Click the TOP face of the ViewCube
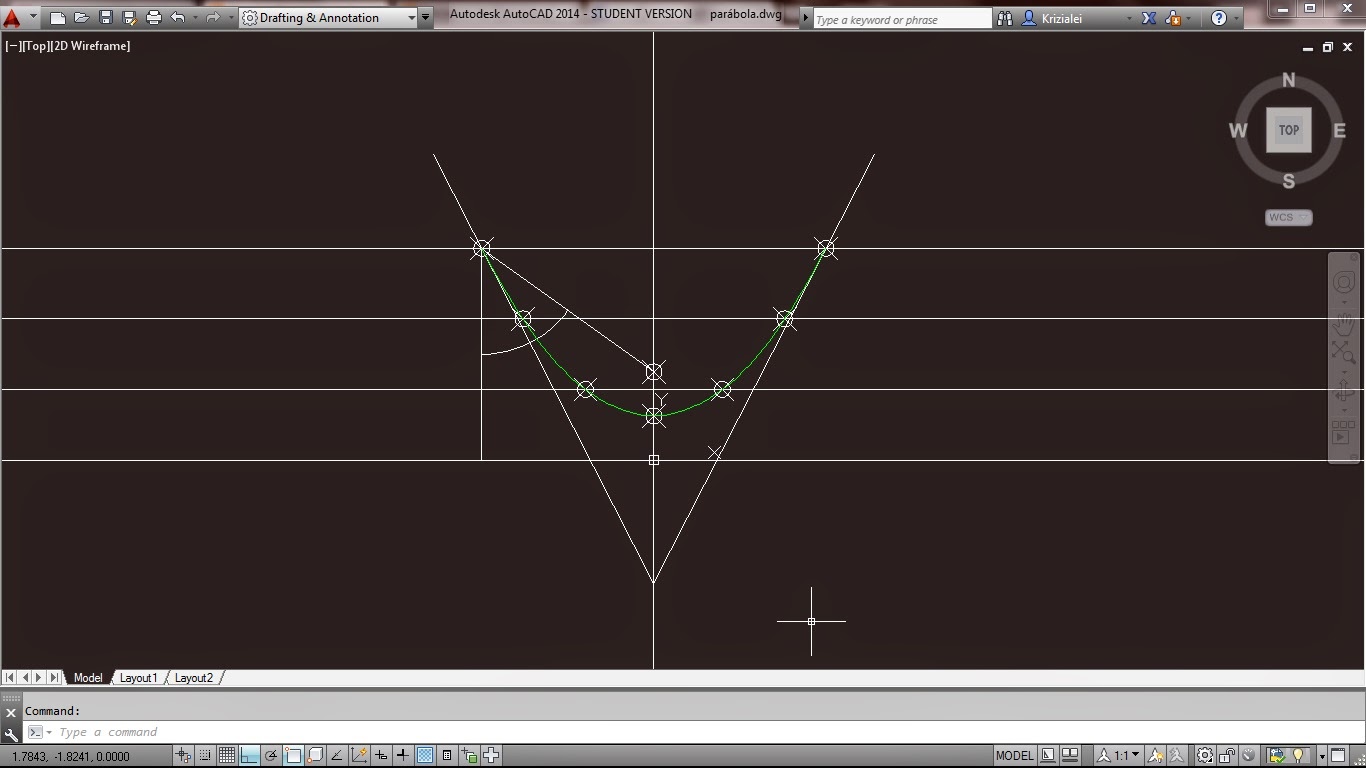The height and width of the screenshot is (768, 1366). [1288, 130]
